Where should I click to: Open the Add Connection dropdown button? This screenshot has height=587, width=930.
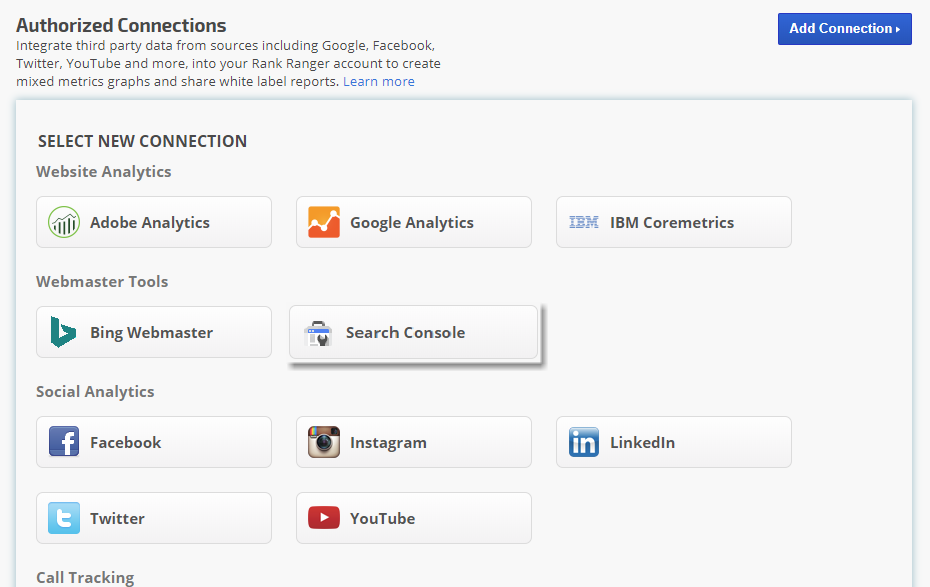(x=844, y=29)
